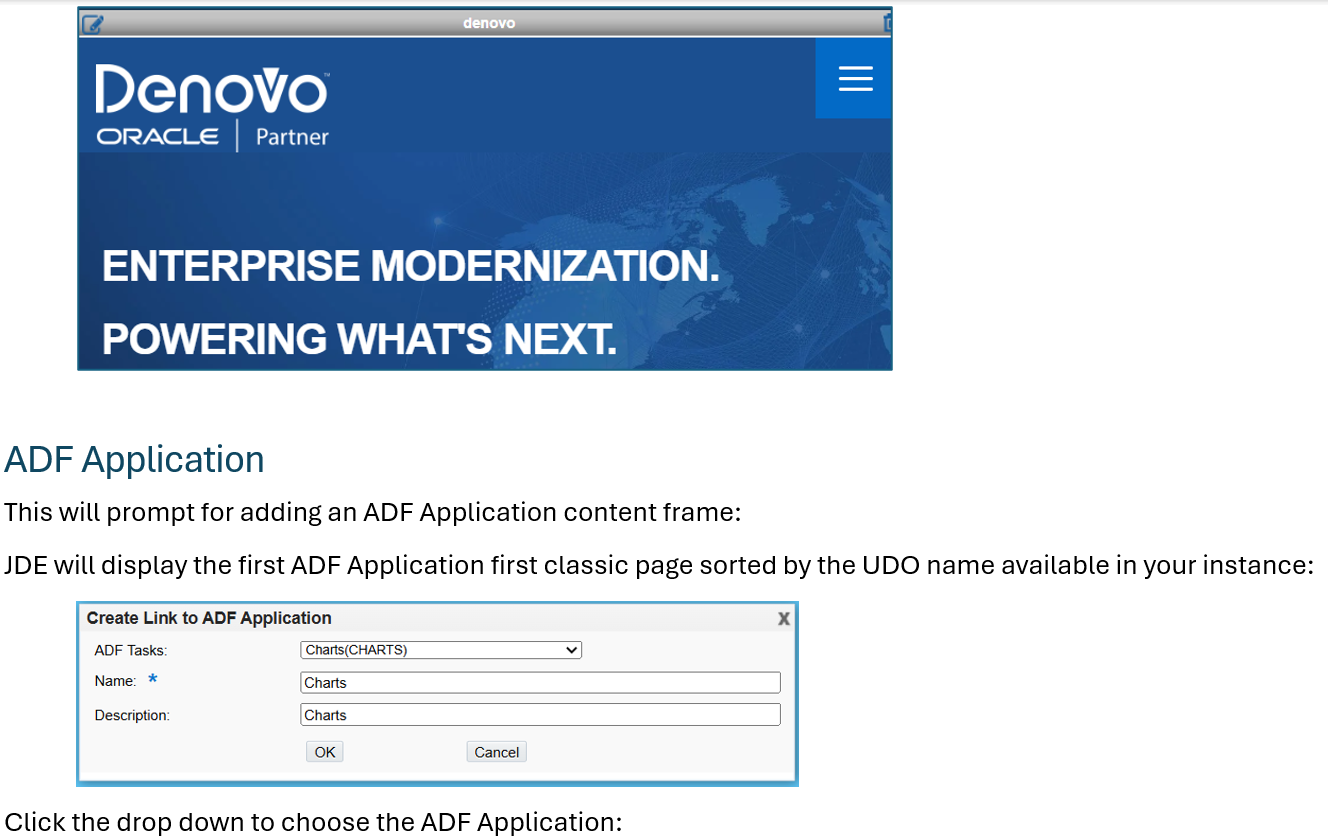
Task: Click the ADF Application section heading
Action: (135, 460)
